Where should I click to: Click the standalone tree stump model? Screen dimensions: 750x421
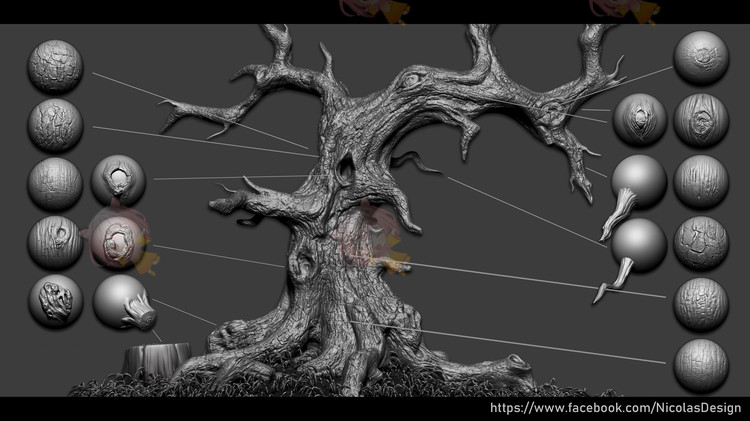point(156,359)
